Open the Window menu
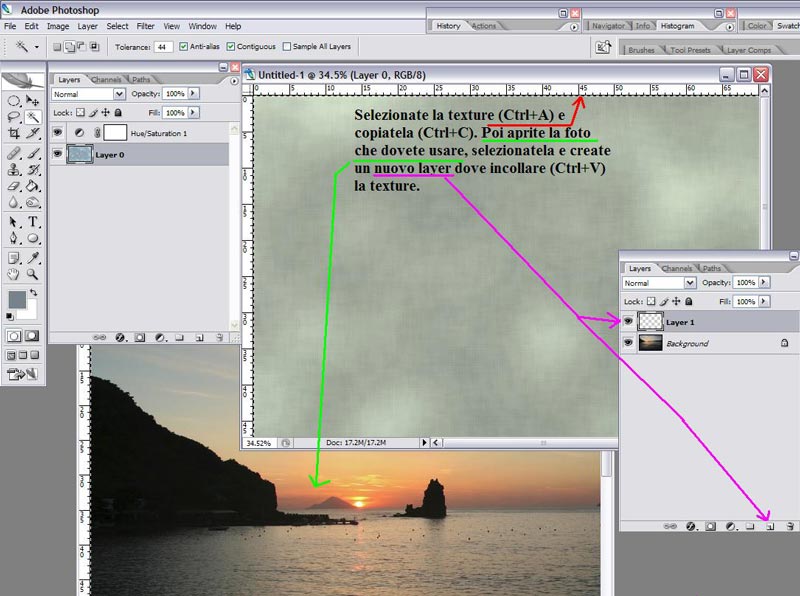The image size is (800, 596). 203,26
